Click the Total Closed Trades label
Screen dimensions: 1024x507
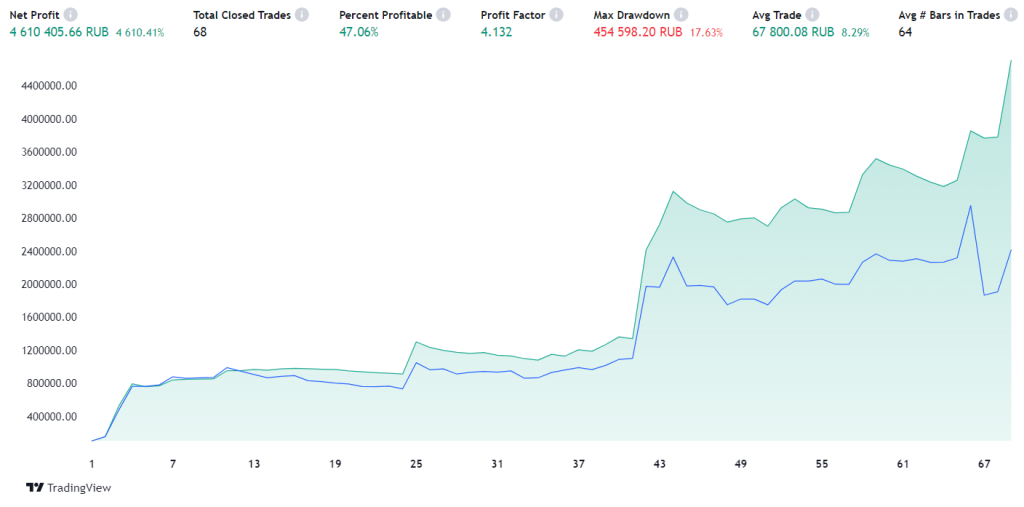tap(242, 15)
